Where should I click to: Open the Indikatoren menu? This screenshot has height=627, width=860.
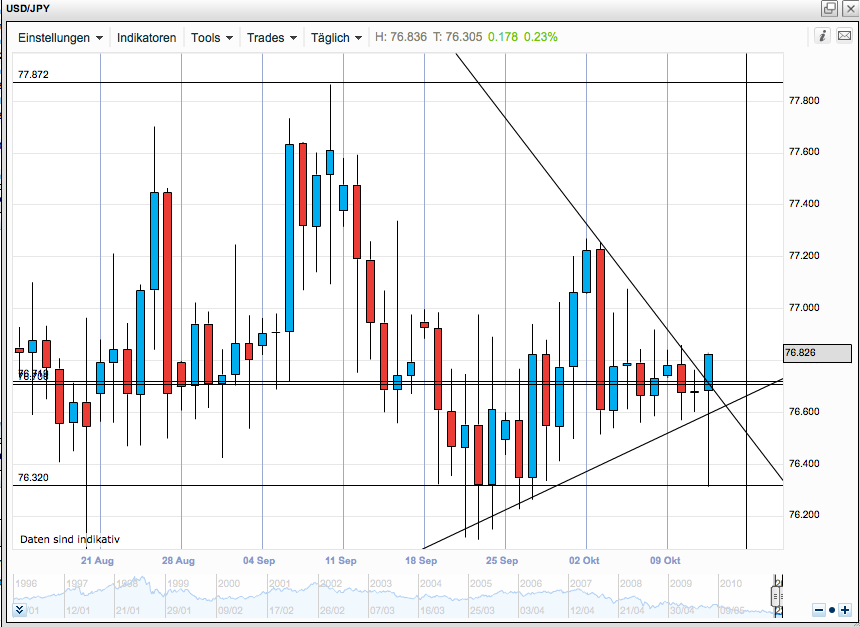click(x=147, y=38)
